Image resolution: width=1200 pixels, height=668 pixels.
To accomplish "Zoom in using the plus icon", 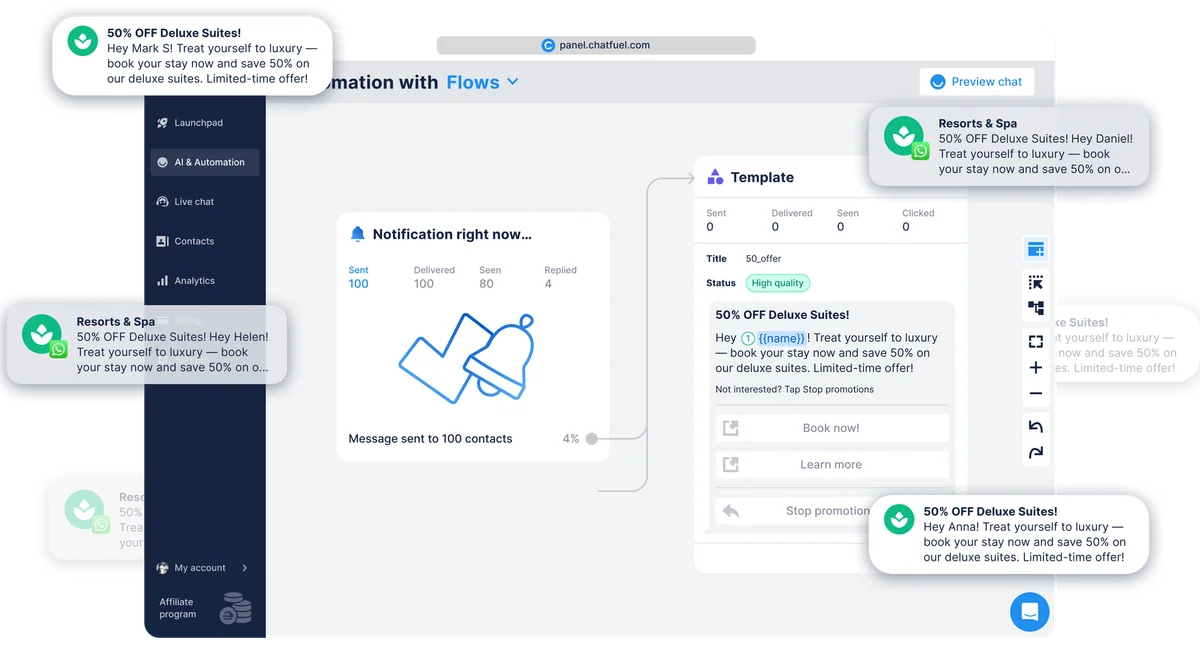I will (x=1036, y=367).
